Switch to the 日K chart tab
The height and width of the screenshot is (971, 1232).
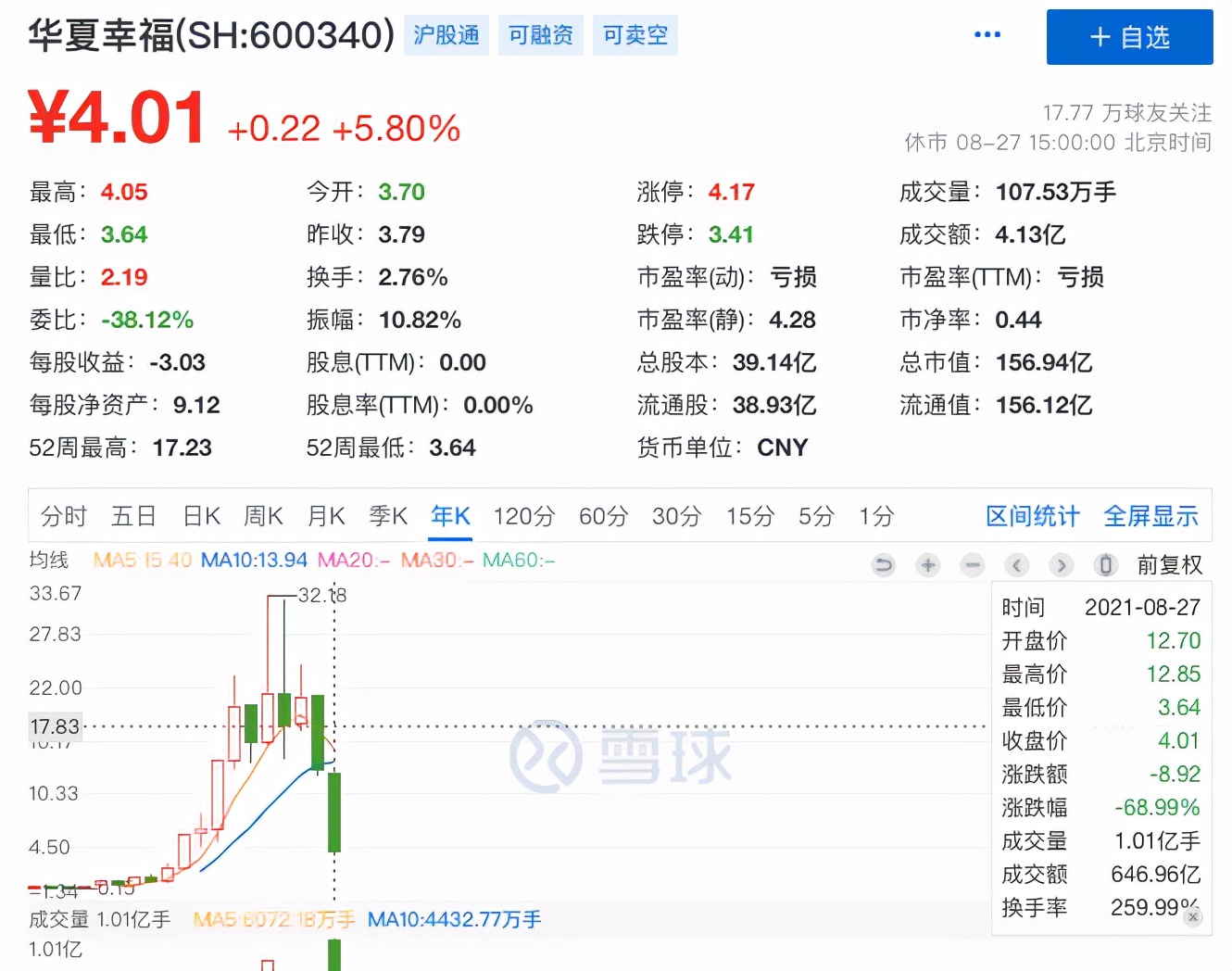point(200,516)
